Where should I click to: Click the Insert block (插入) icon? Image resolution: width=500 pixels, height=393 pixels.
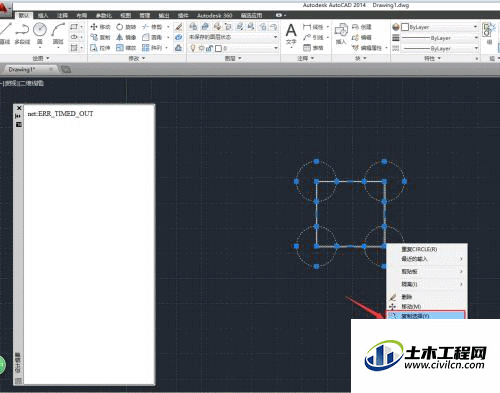(x=341, y=34)
